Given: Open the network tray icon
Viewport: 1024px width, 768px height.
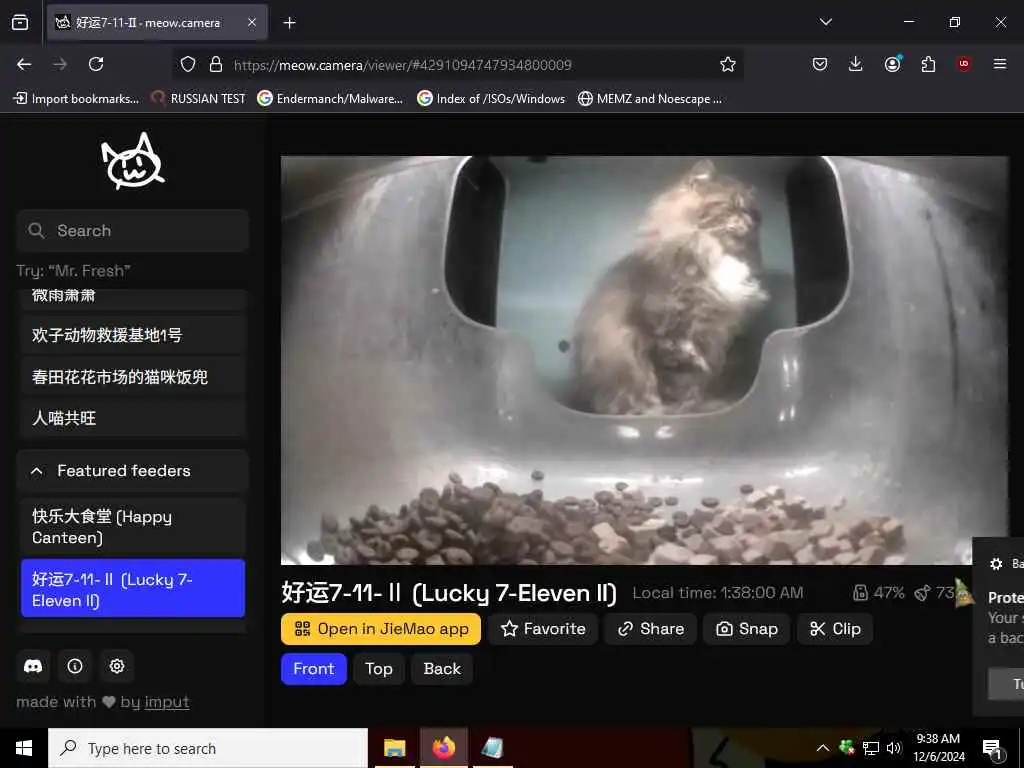Looking at the screenshot, I should tap(871, 748).
